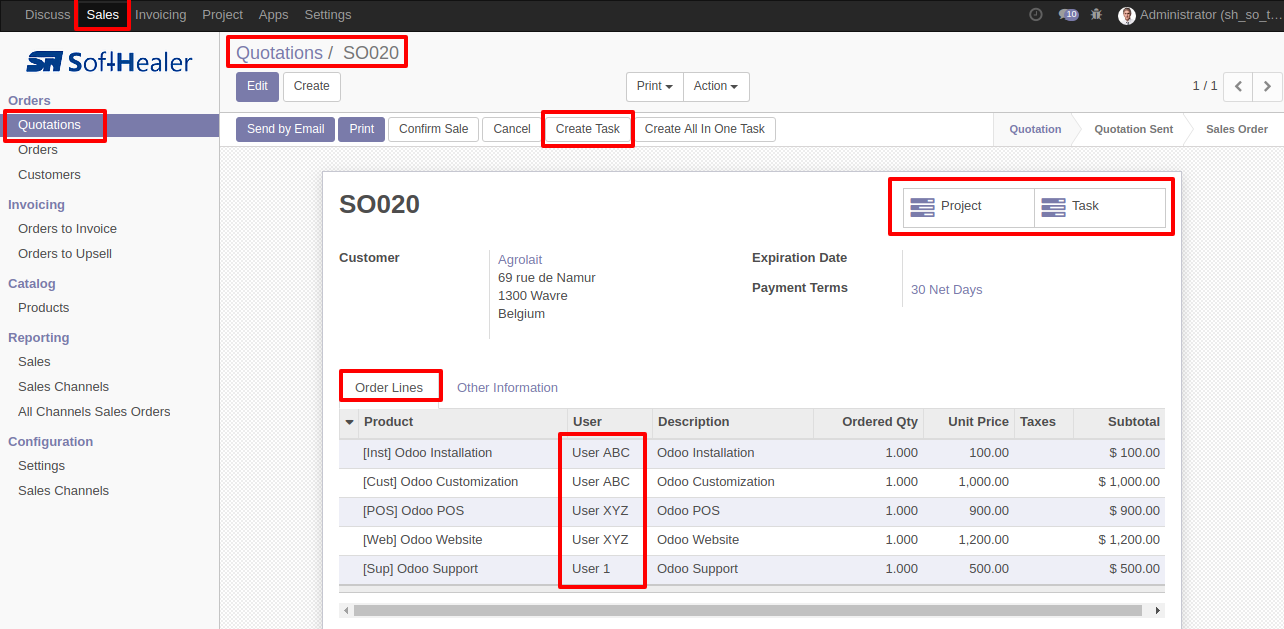This screenshot has width=1284, height=629.
Task: Click the left arrow of horizontal scrollbar
Action: 346,610
